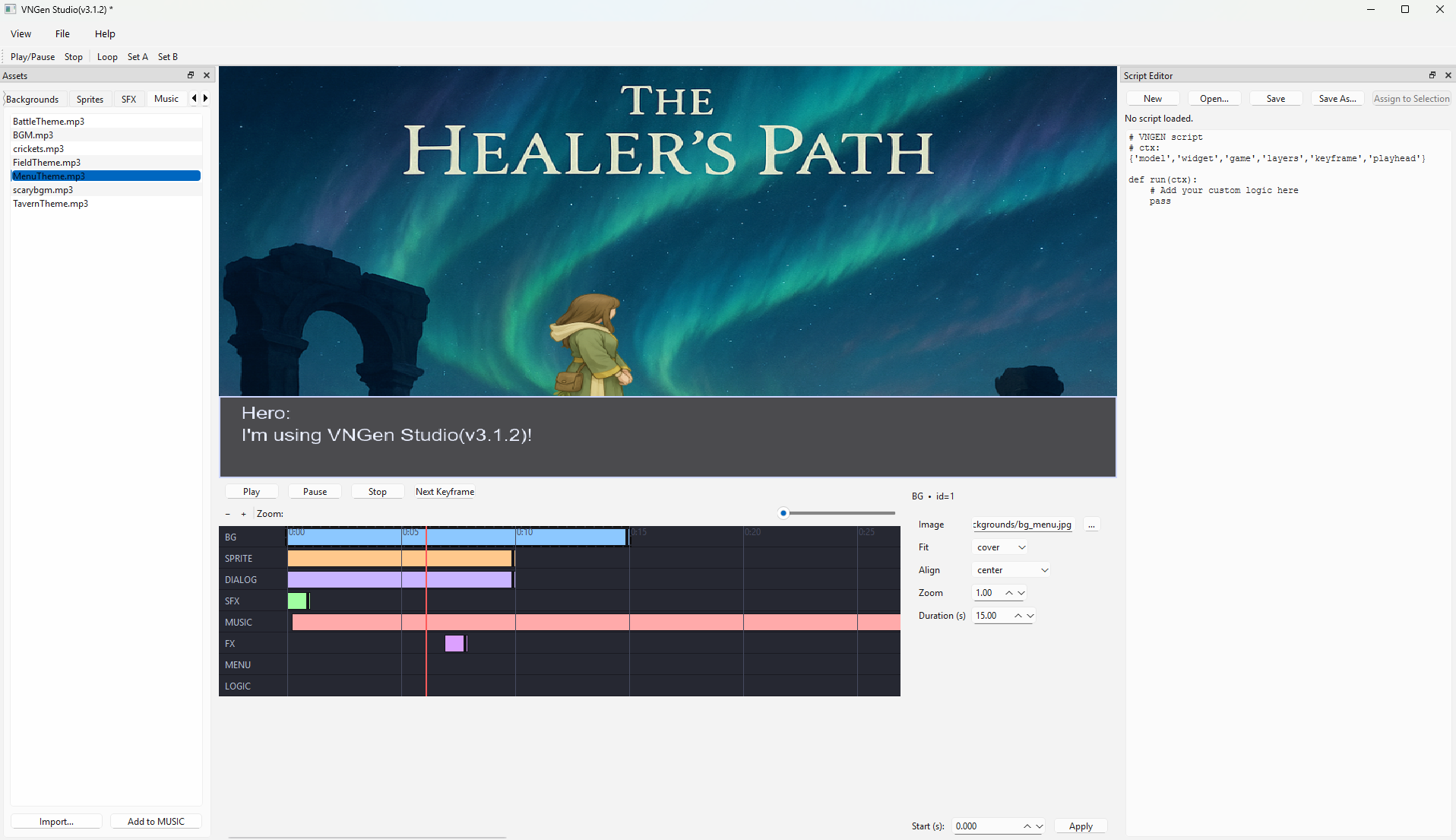Click the Duration (s) value field
Image resolution: width=1456 pixels, height=840 pixels.
[992, 616]
